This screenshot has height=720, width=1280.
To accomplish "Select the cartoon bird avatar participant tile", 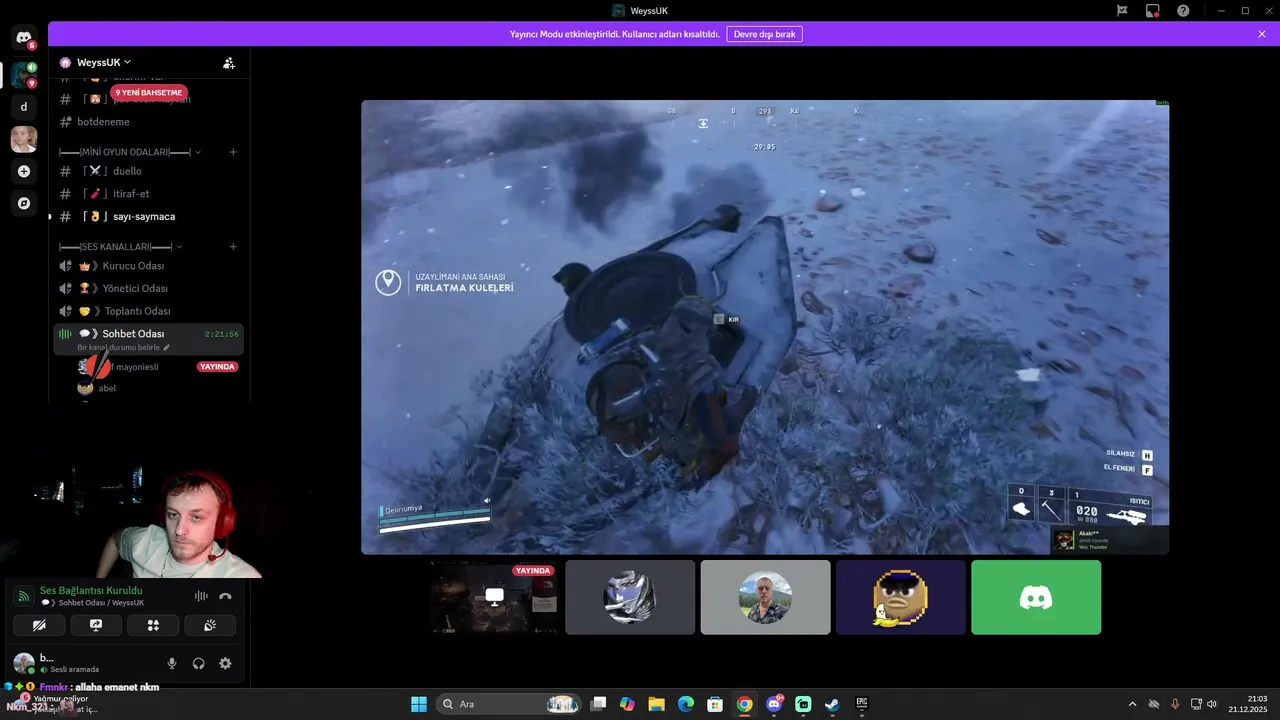I will 901,597.
